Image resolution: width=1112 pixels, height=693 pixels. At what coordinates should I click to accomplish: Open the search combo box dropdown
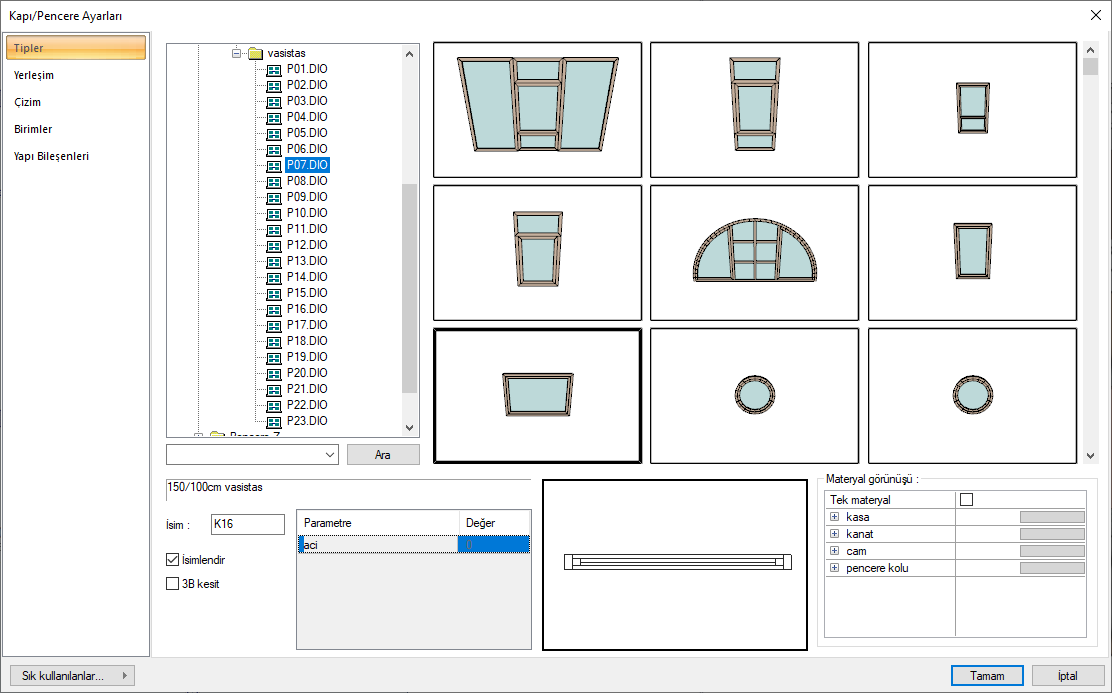click(331, 455)
